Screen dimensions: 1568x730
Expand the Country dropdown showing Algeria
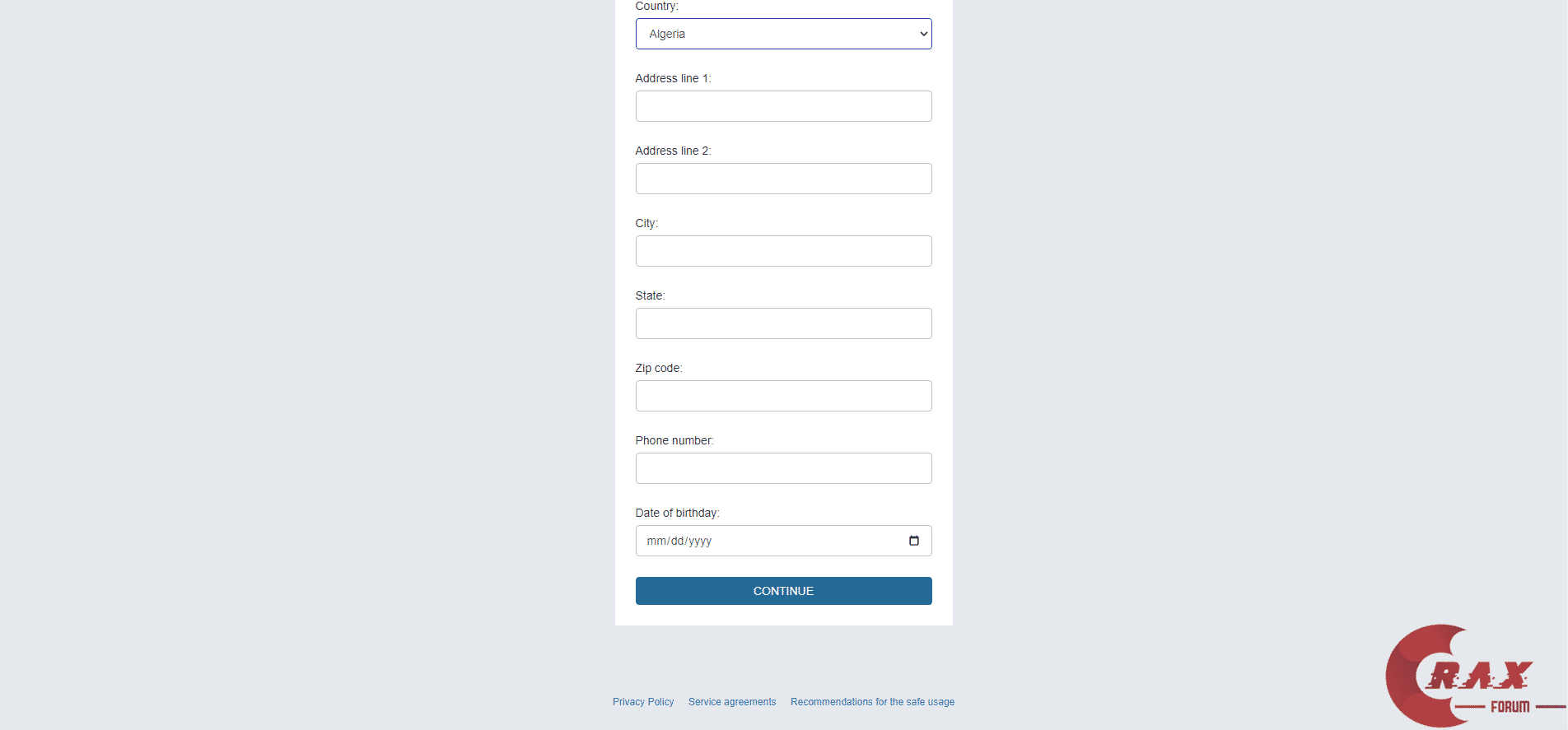coord(783,34)
